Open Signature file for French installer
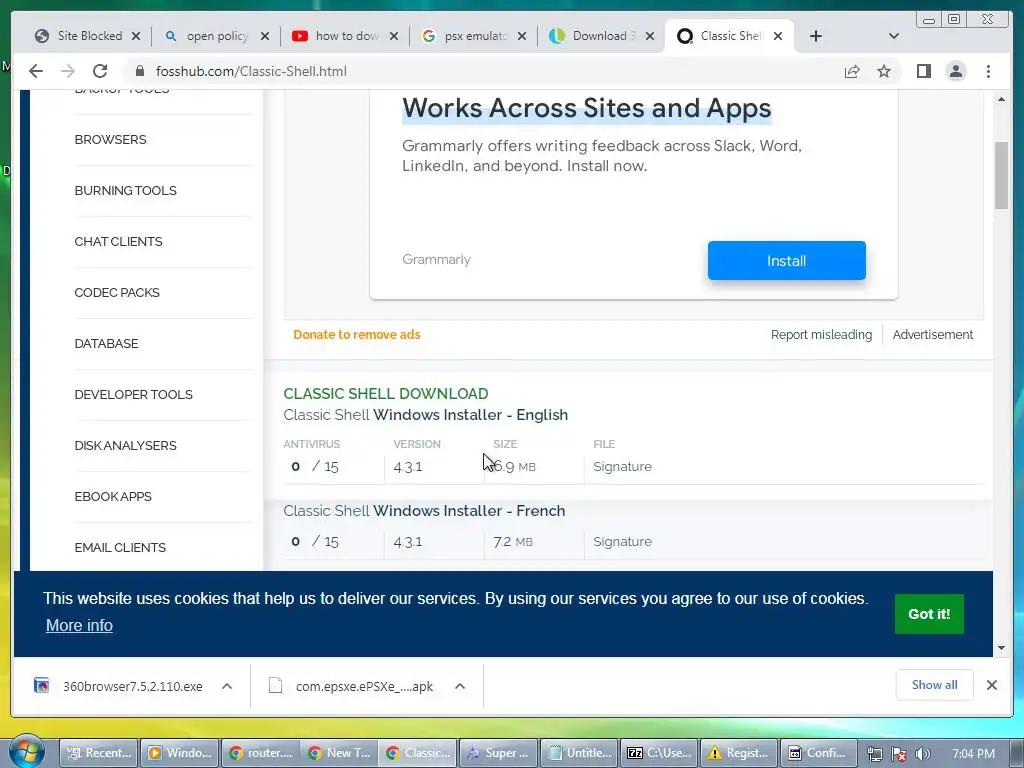1024x768 pixels. pyautogui.click(x=622, y=541)
